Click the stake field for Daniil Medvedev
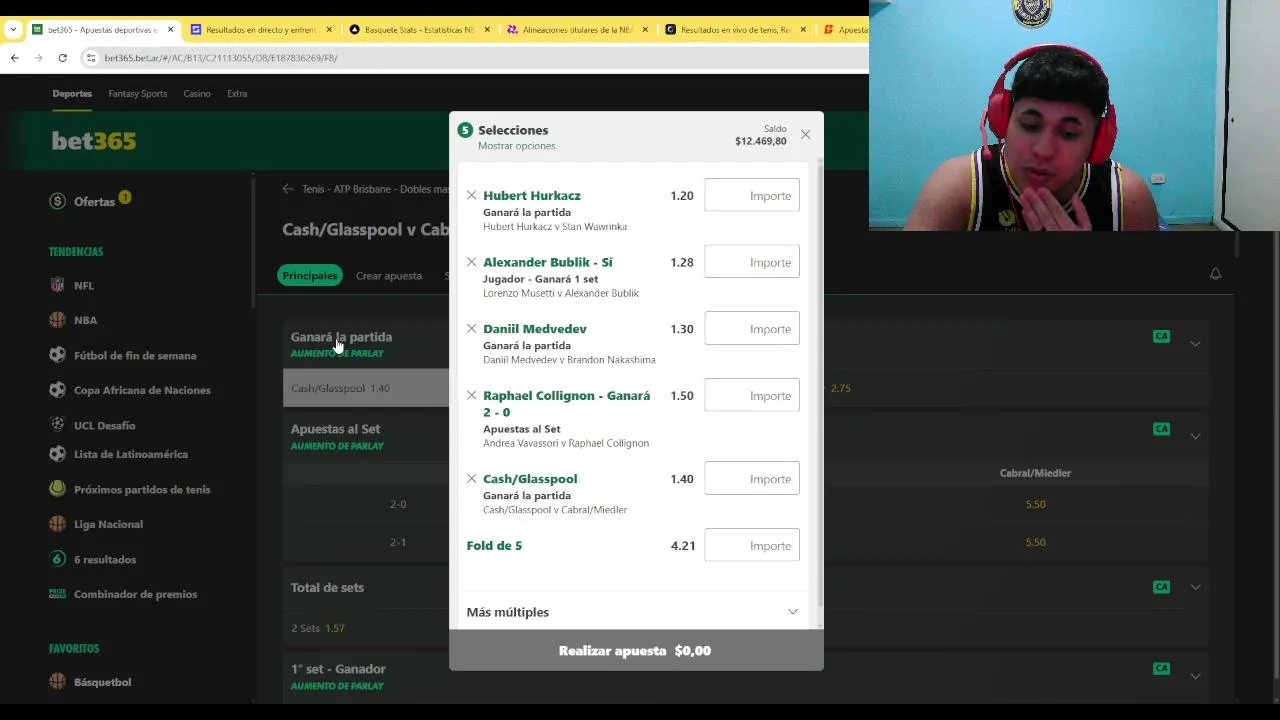 (752, 329)
